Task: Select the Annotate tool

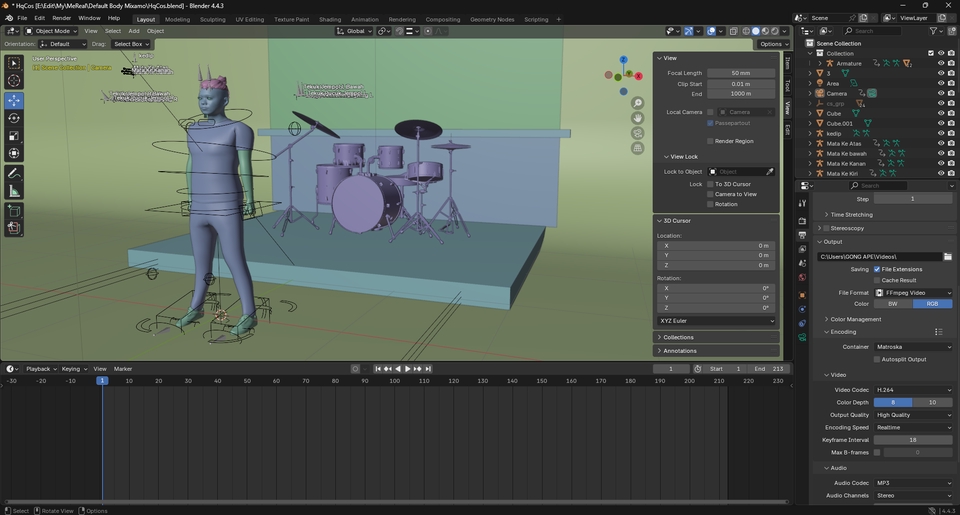Action: coord(14,173)
